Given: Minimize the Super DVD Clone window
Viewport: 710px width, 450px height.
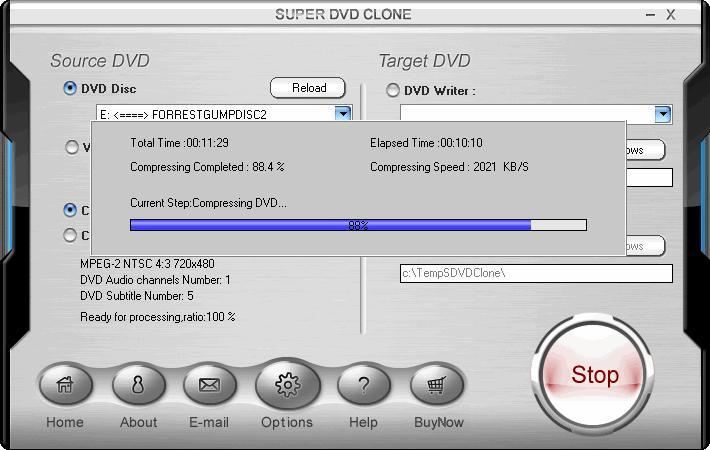Looking at the screenshot, I should (650, 14).
